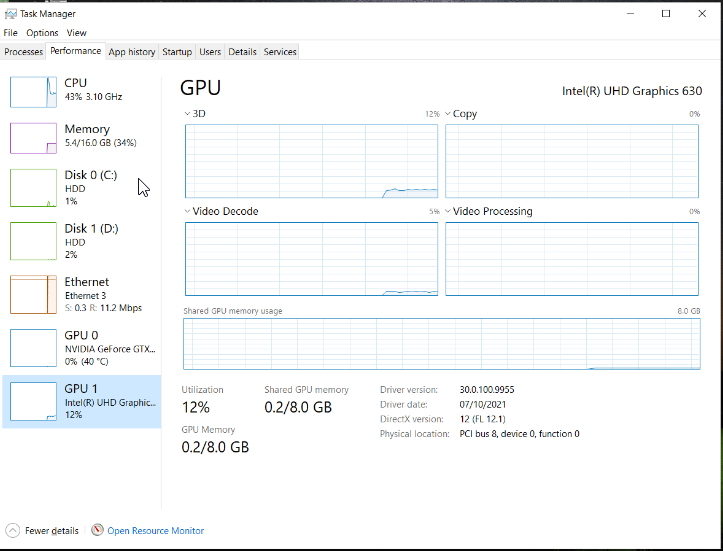Viewport: 723px width, 551px height.
Task: Switch to the Startup tab
Action: tap(177, 52)
